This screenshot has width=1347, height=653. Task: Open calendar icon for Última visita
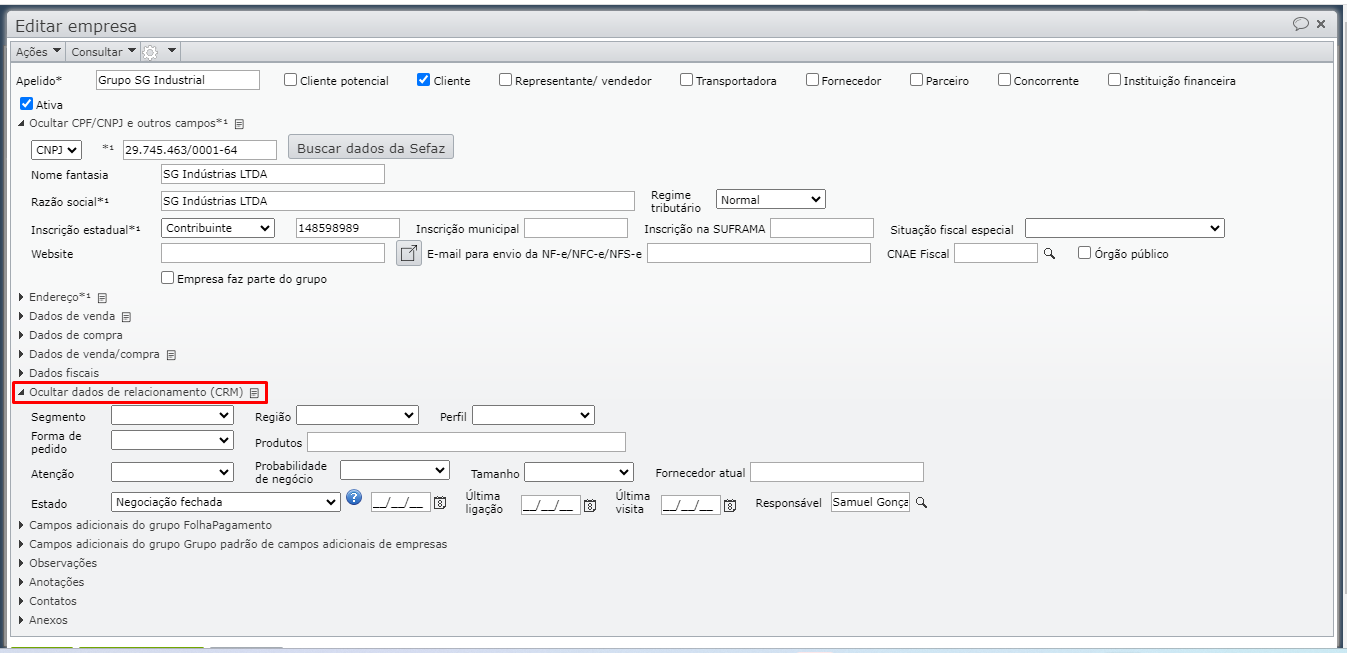730,505
